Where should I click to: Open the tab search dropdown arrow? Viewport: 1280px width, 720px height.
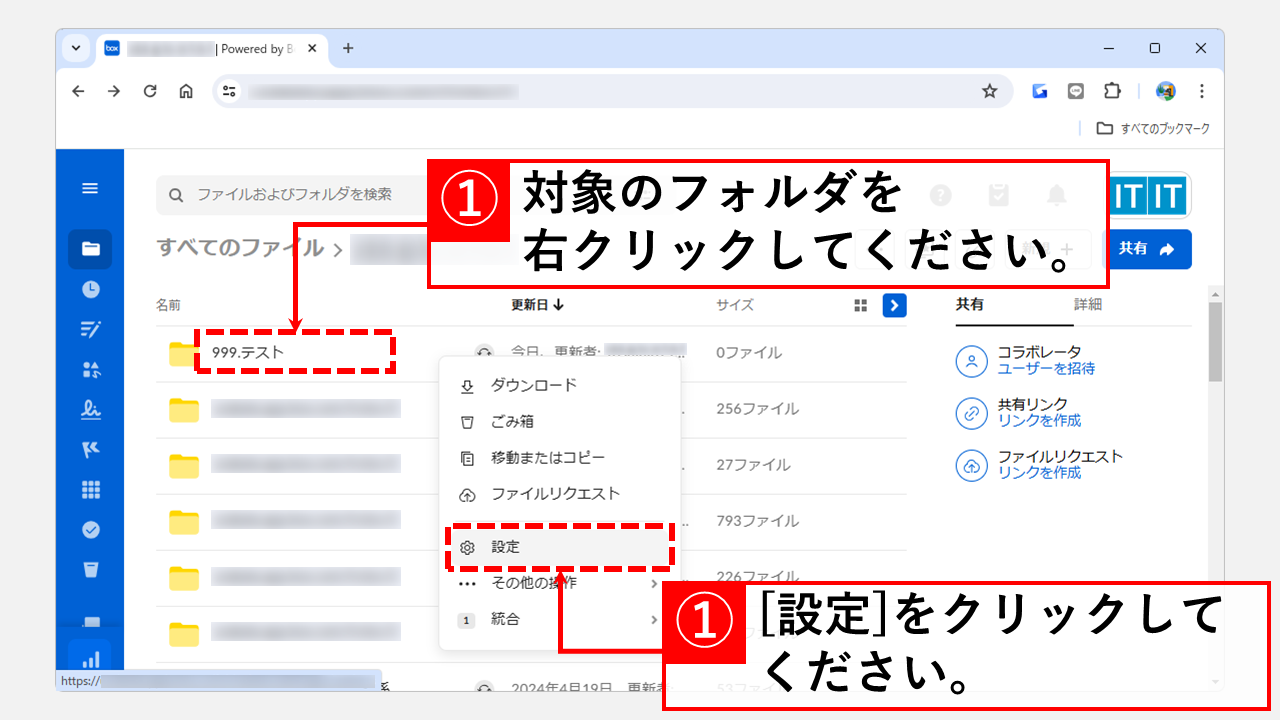(75, 48)
